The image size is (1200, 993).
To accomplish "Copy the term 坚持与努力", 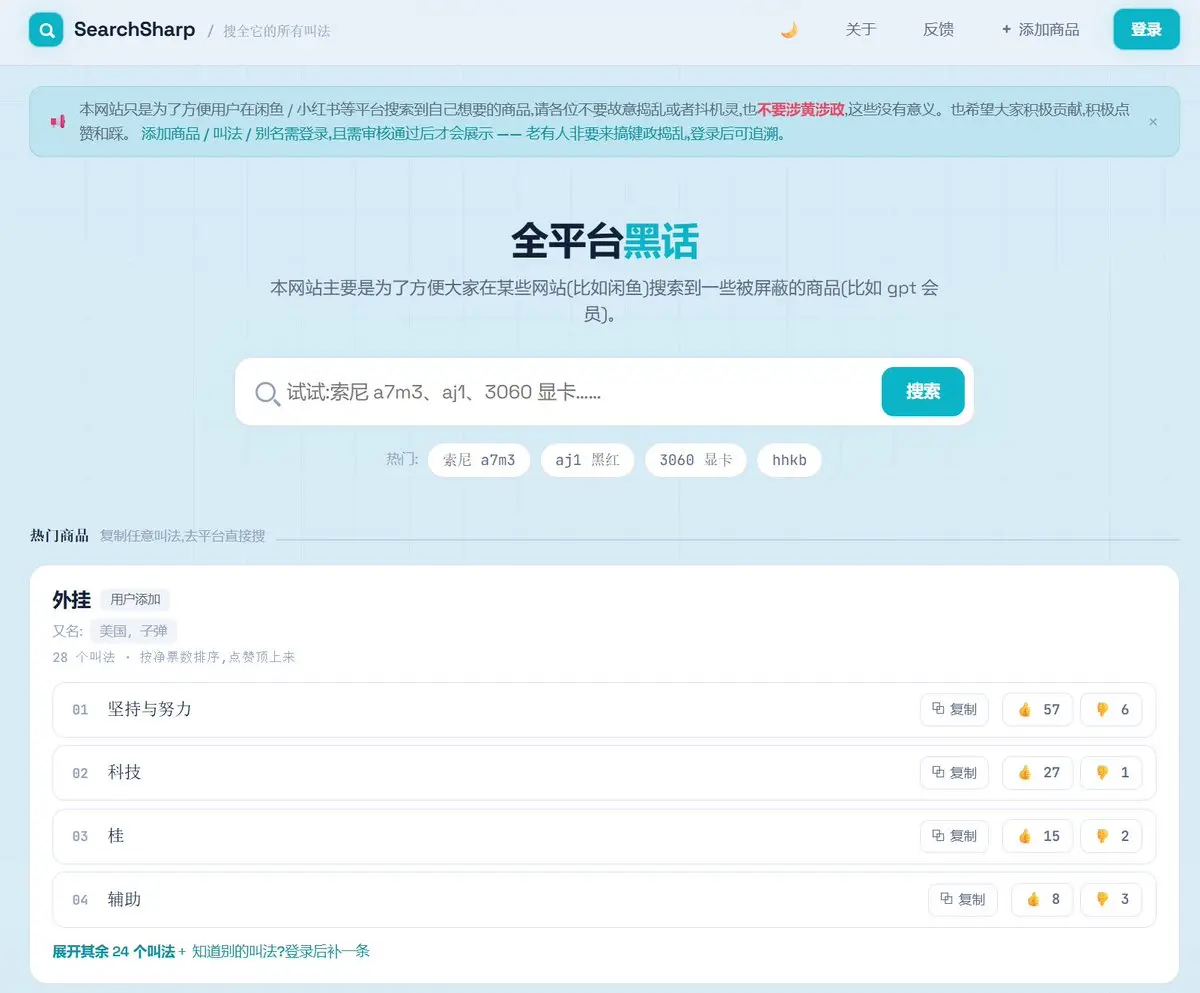I will [x=954, y=709].
